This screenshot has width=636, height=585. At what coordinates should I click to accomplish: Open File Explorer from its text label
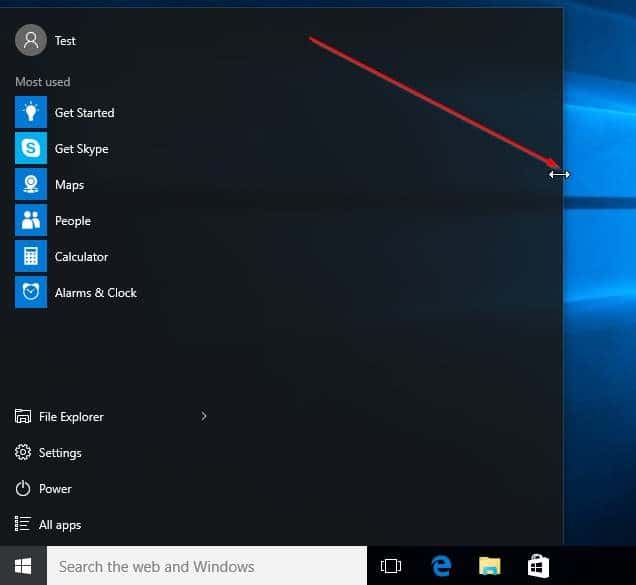click(71, 417)
